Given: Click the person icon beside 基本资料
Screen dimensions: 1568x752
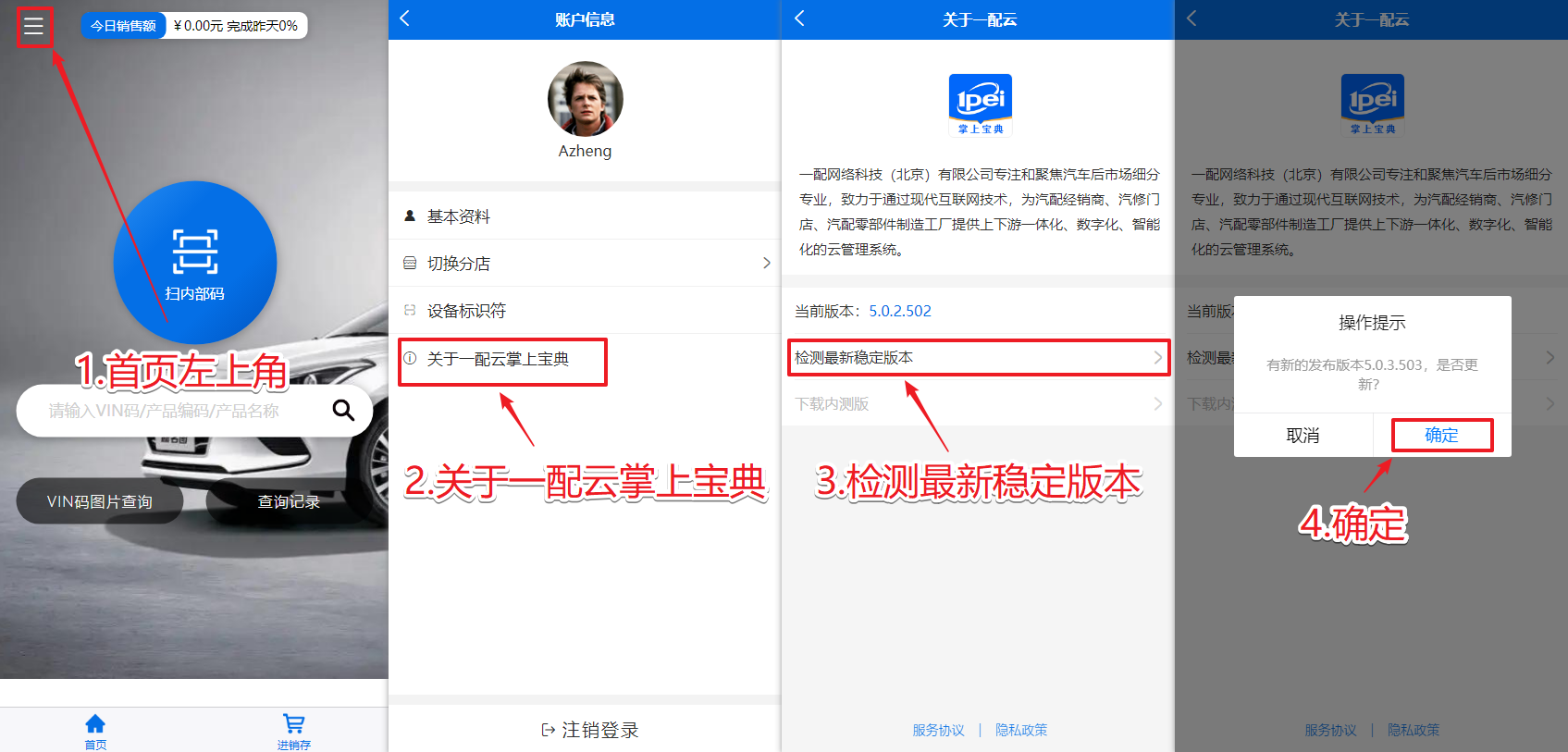Looking at the screenshot, I should point(410,216).
